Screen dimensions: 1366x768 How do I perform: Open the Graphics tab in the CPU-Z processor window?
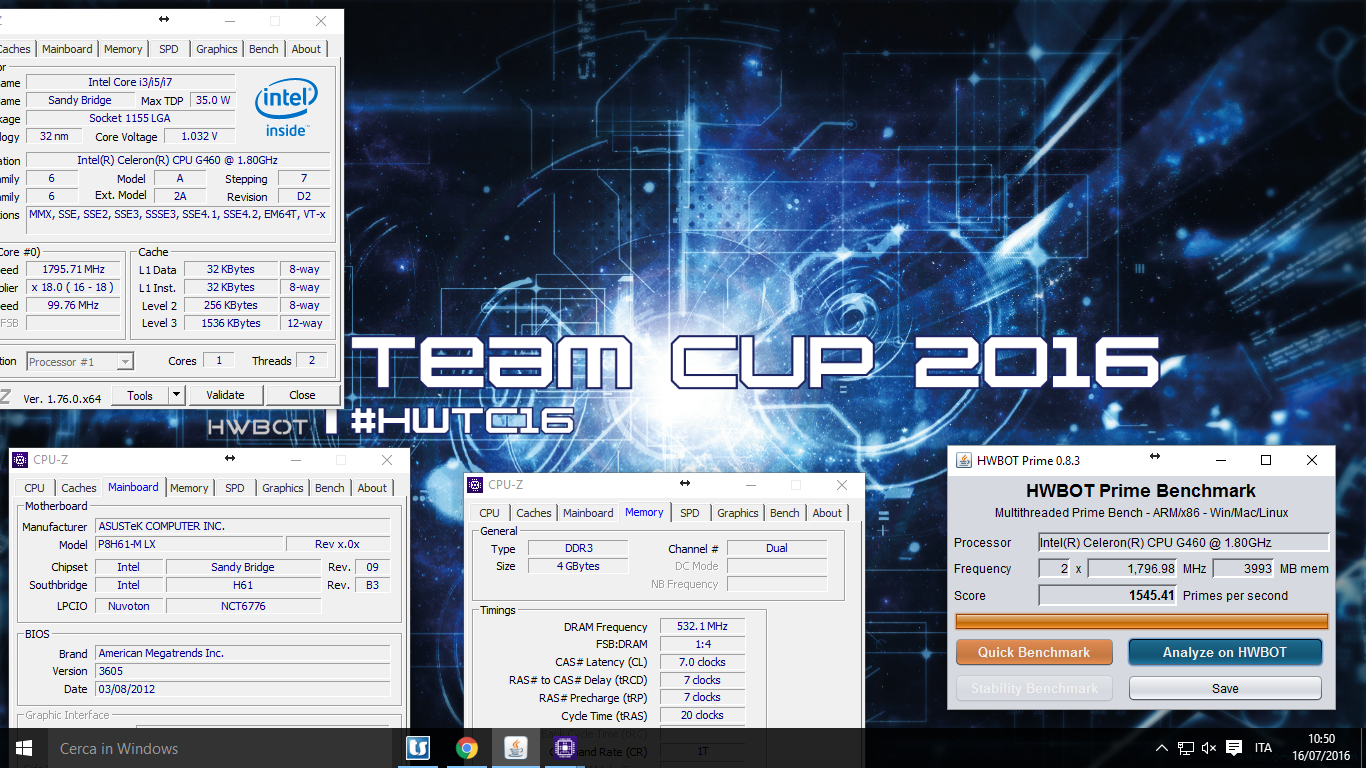(x=217, y=49)
